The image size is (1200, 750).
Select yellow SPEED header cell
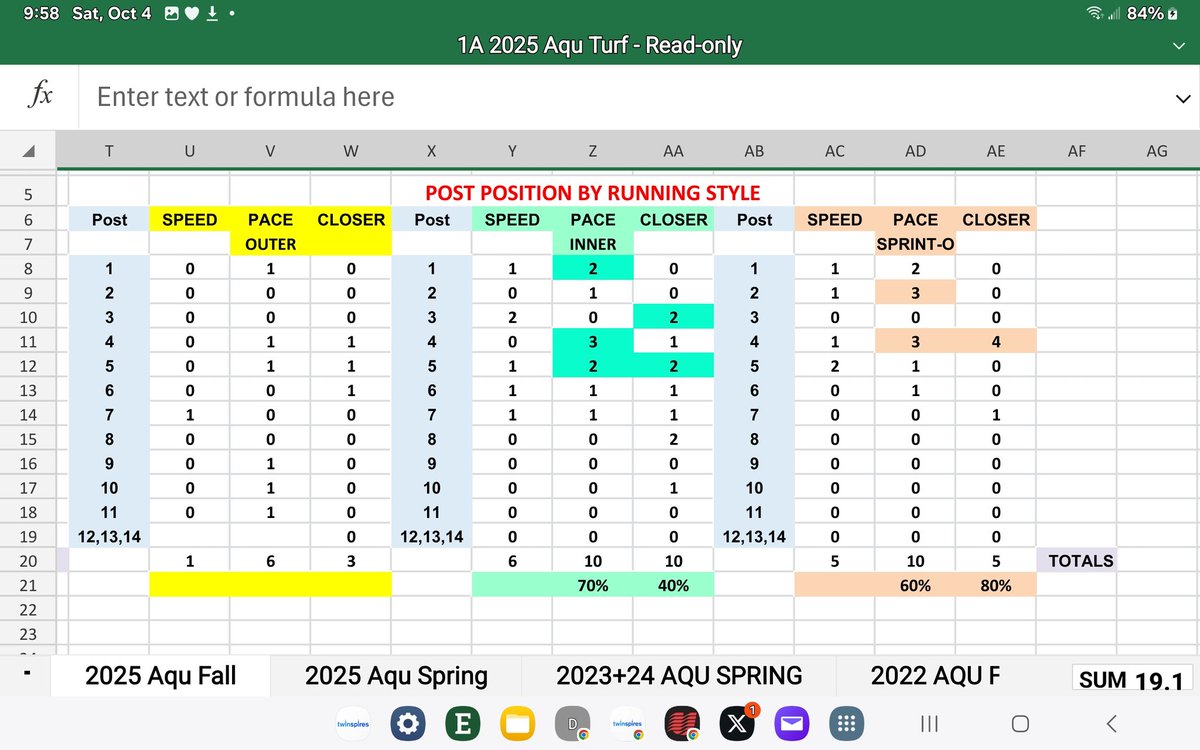click(190, 220)
